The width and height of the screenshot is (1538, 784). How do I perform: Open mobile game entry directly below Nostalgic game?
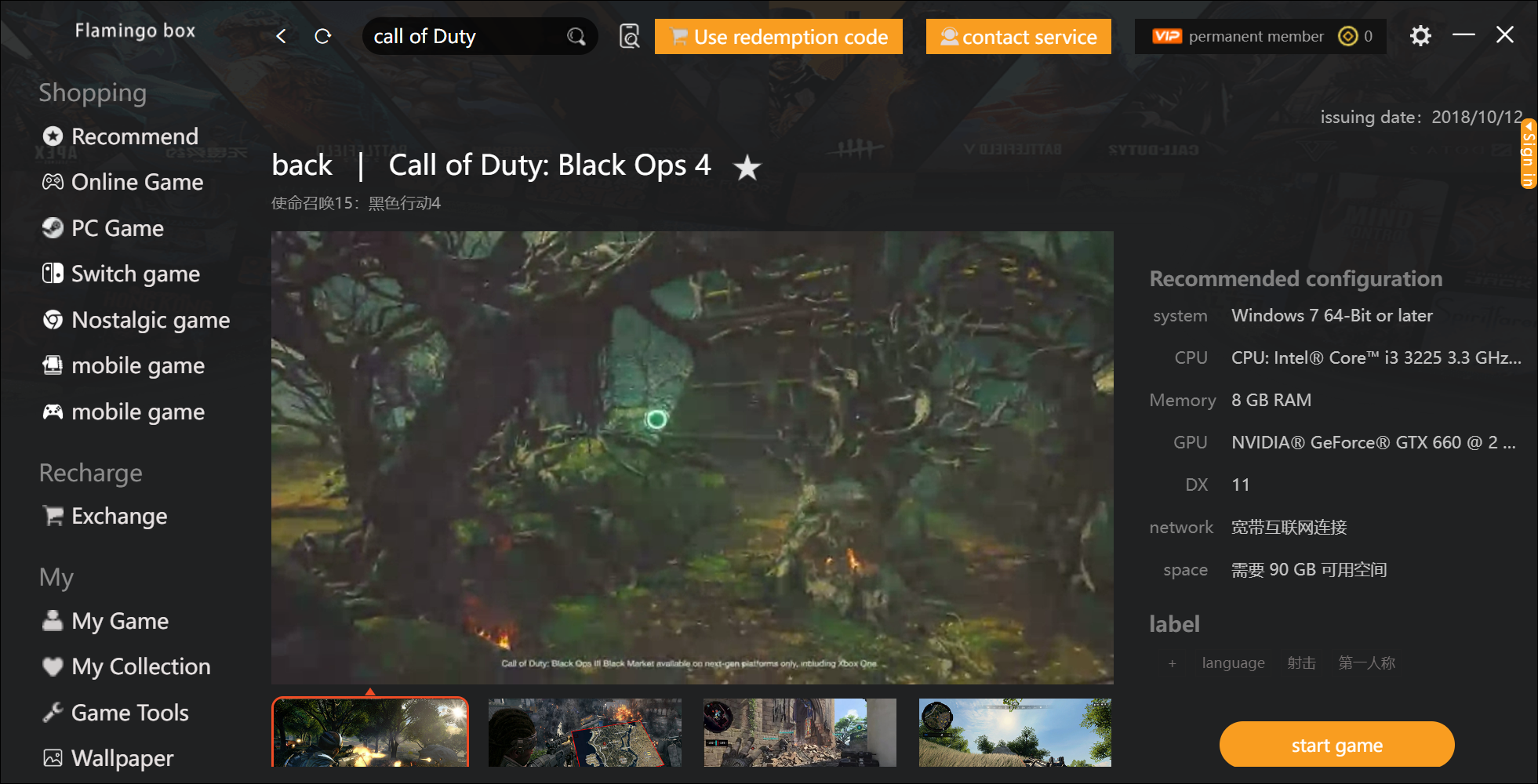[x=125, y=366]
